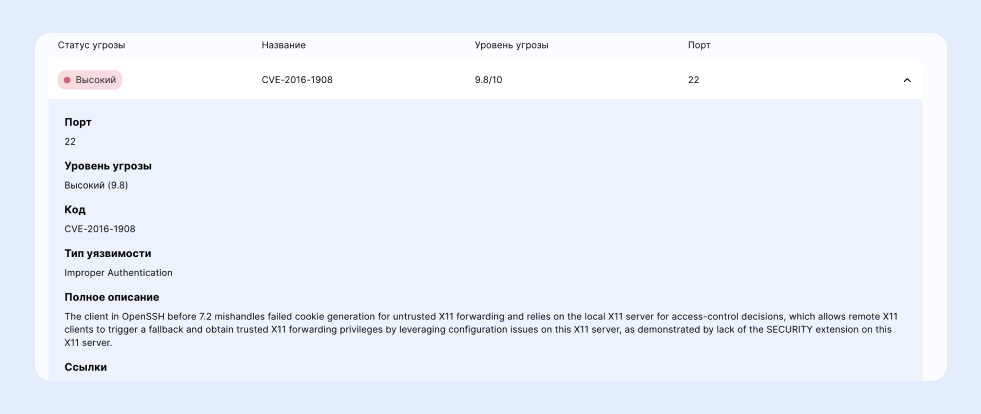
Task: Click the Высокий status badge
Action: coord(90,80)
